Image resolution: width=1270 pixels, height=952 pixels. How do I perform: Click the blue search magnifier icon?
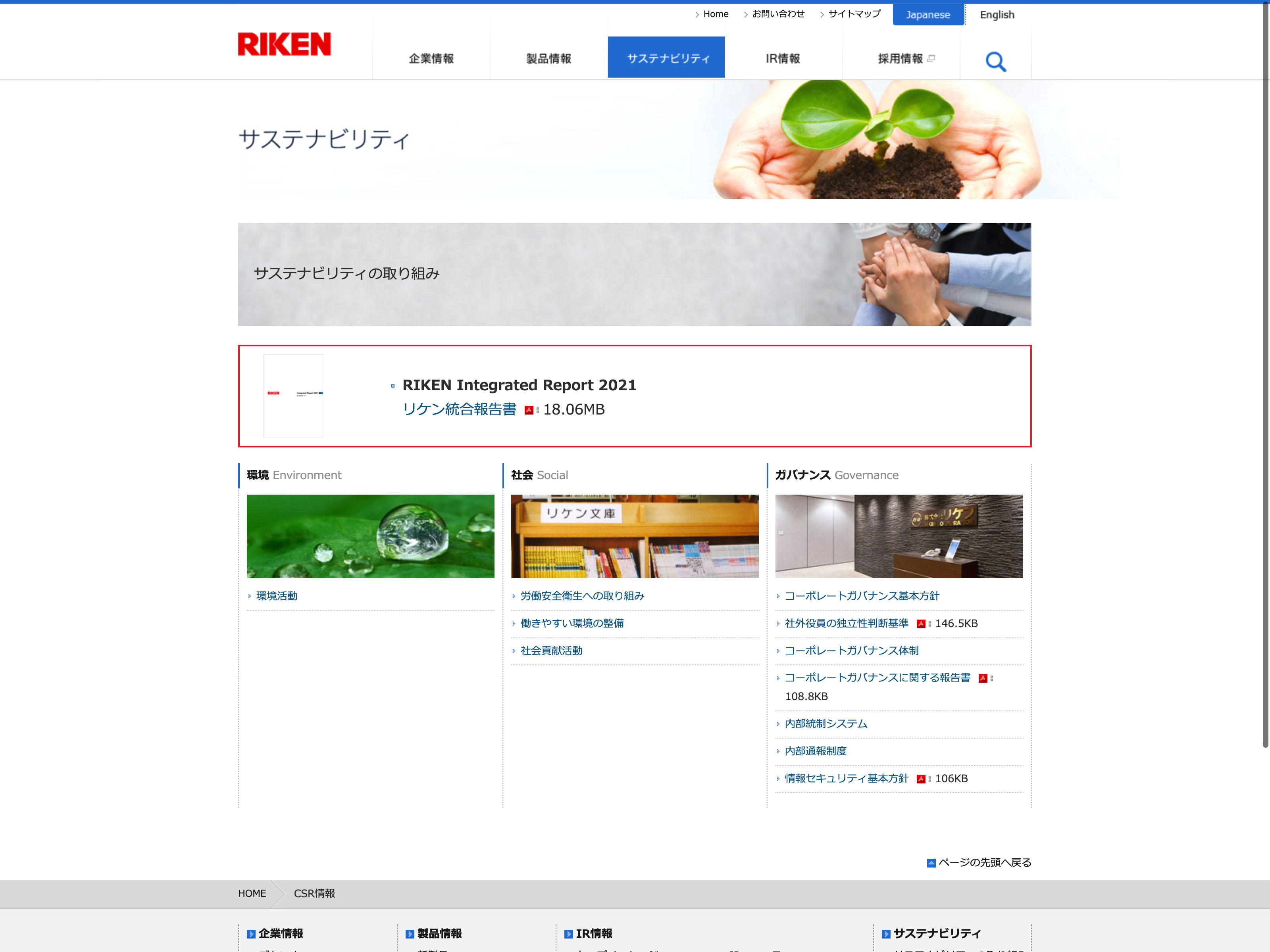coord(995,61)
